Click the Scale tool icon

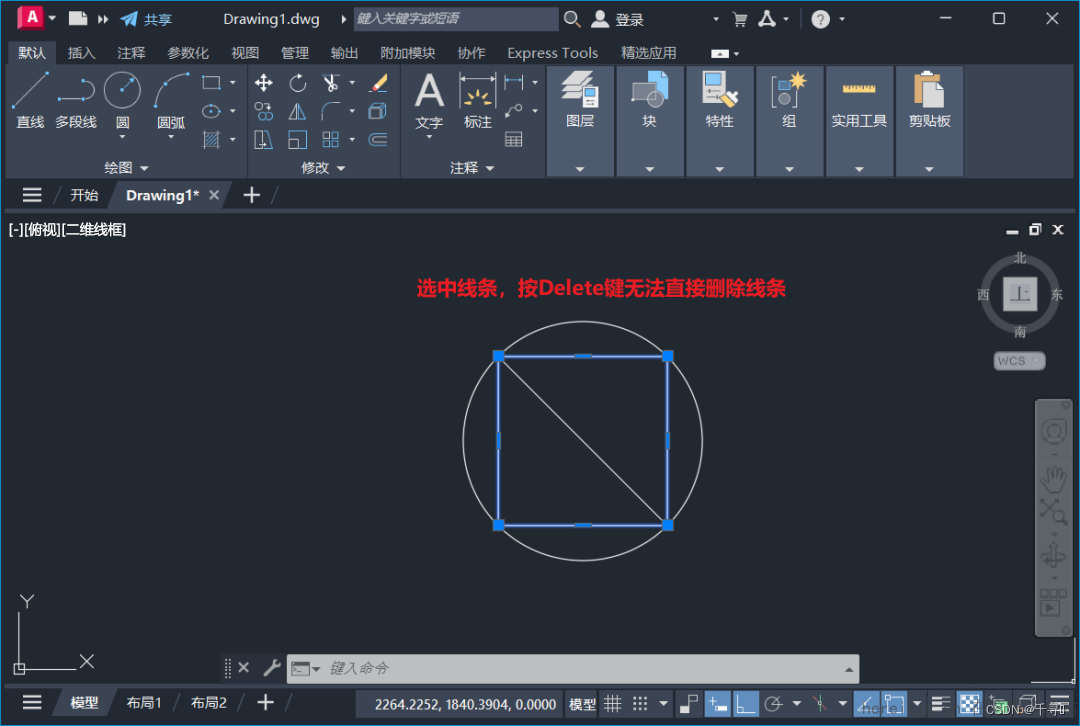tap(298, 140)
